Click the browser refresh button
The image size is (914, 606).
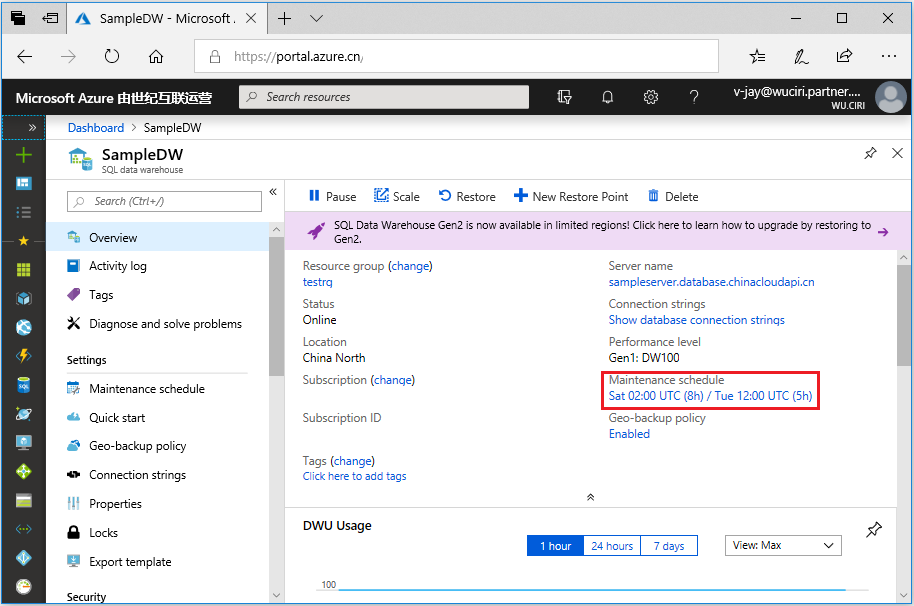[112, 57]
